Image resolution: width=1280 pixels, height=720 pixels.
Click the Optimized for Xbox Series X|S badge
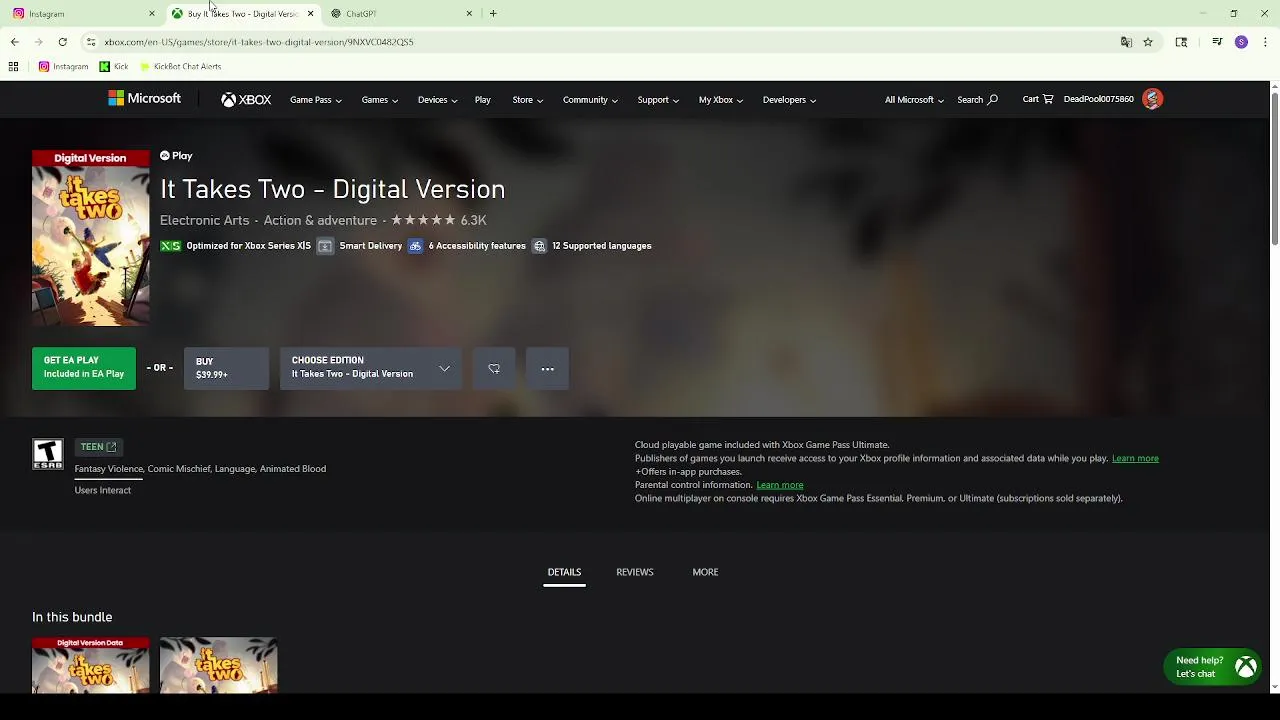pyautogui.click(x=236, y=246)
